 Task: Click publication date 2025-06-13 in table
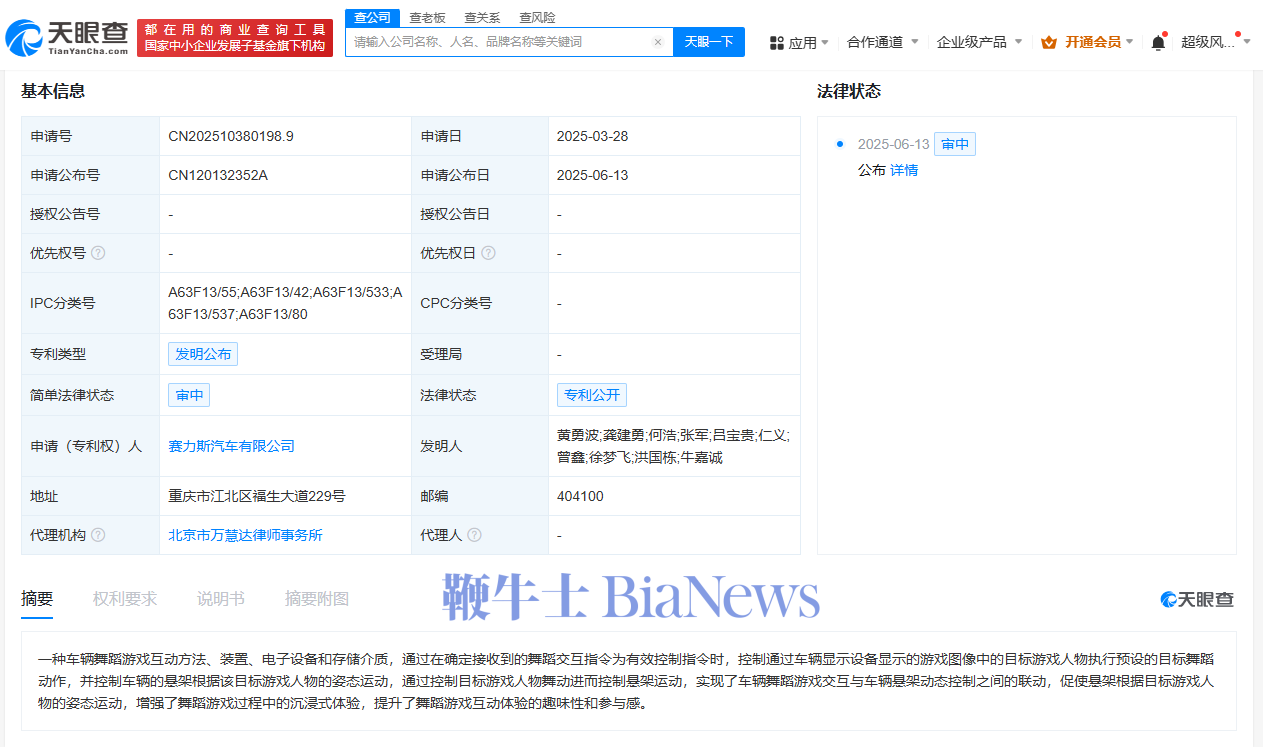[x=593, y=175]
